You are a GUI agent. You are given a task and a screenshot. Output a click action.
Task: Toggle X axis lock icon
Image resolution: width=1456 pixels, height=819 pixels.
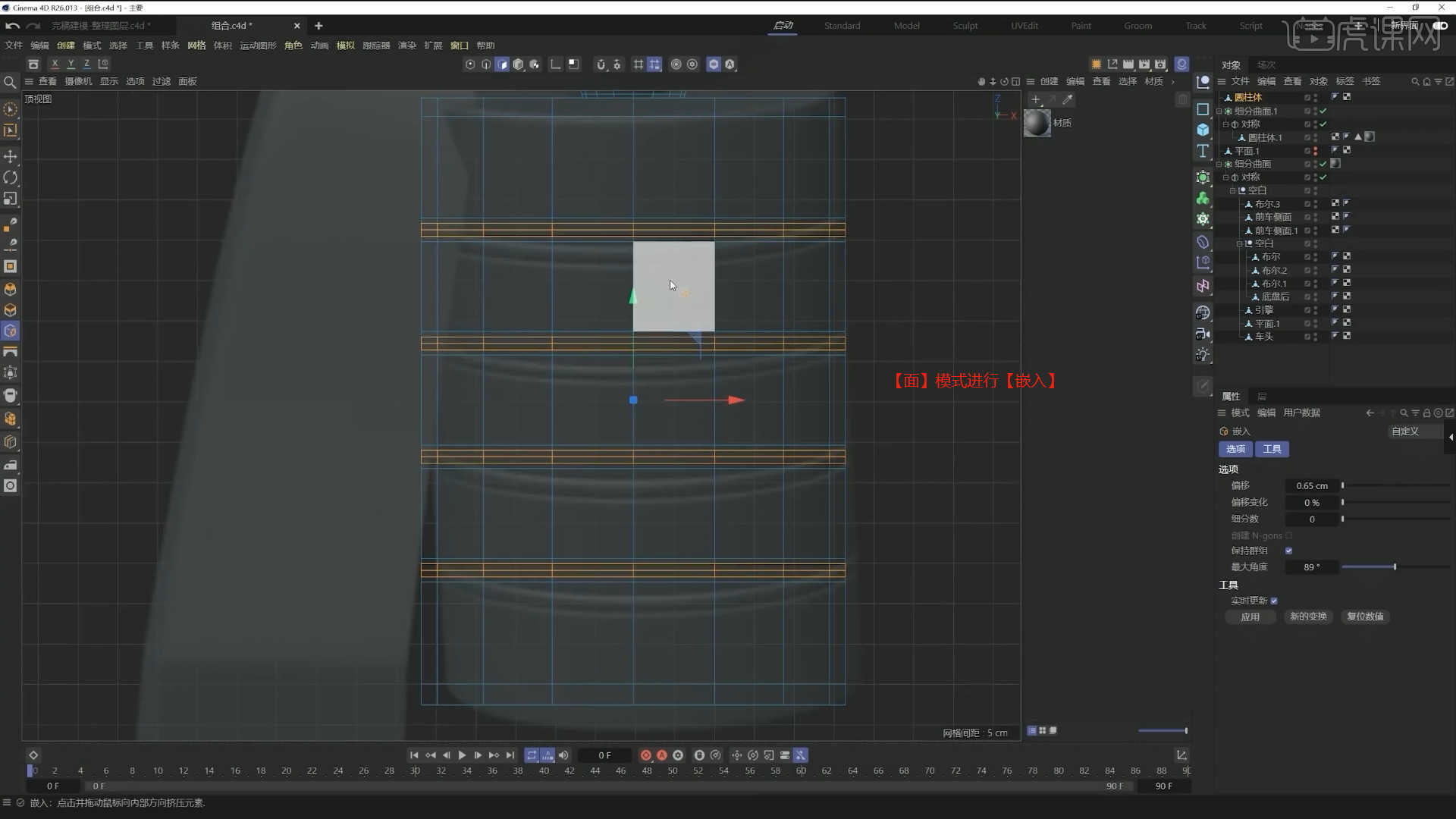(x=55, y=64)
